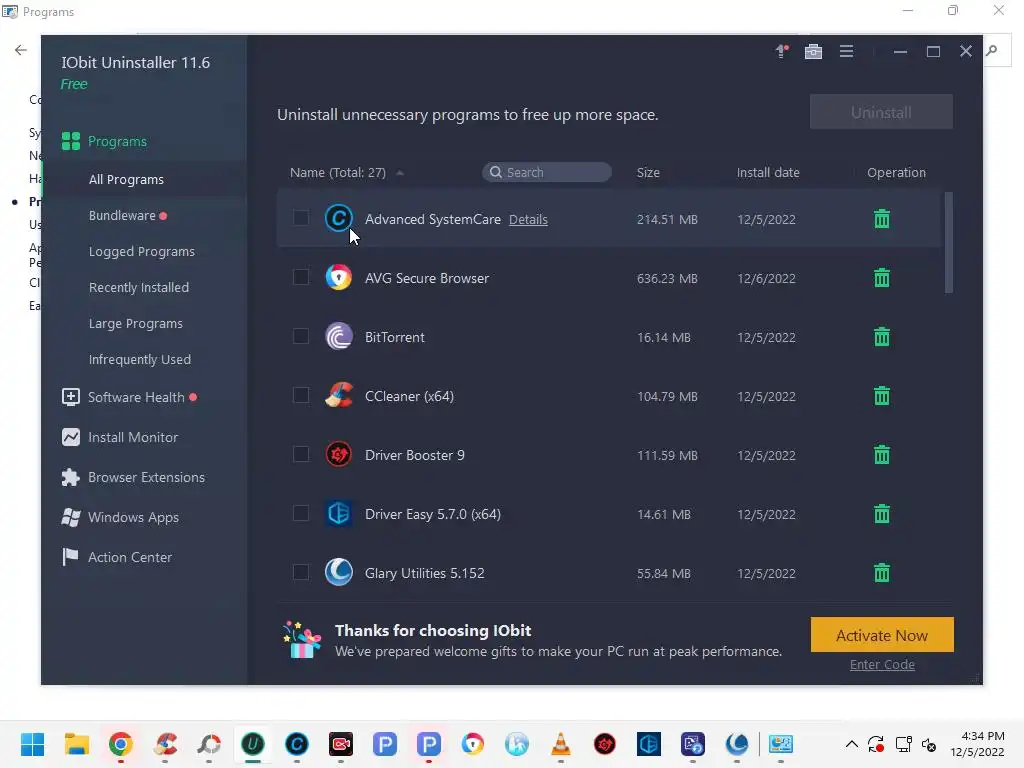This screenshot has width=1024, height=768.
Task: Check the AVG Secure Browser checkbox
Action: tap(301, 277)
